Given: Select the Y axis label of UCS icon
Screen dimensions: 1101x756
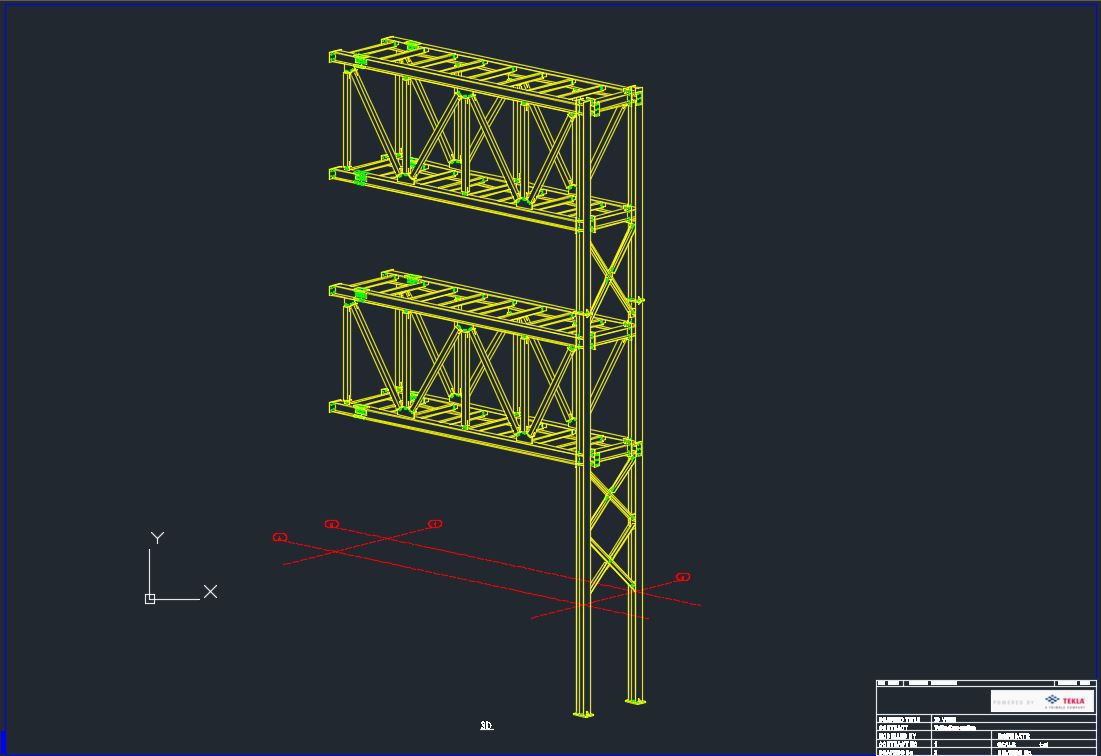Looking at the screenshot, I should point(157,538).
